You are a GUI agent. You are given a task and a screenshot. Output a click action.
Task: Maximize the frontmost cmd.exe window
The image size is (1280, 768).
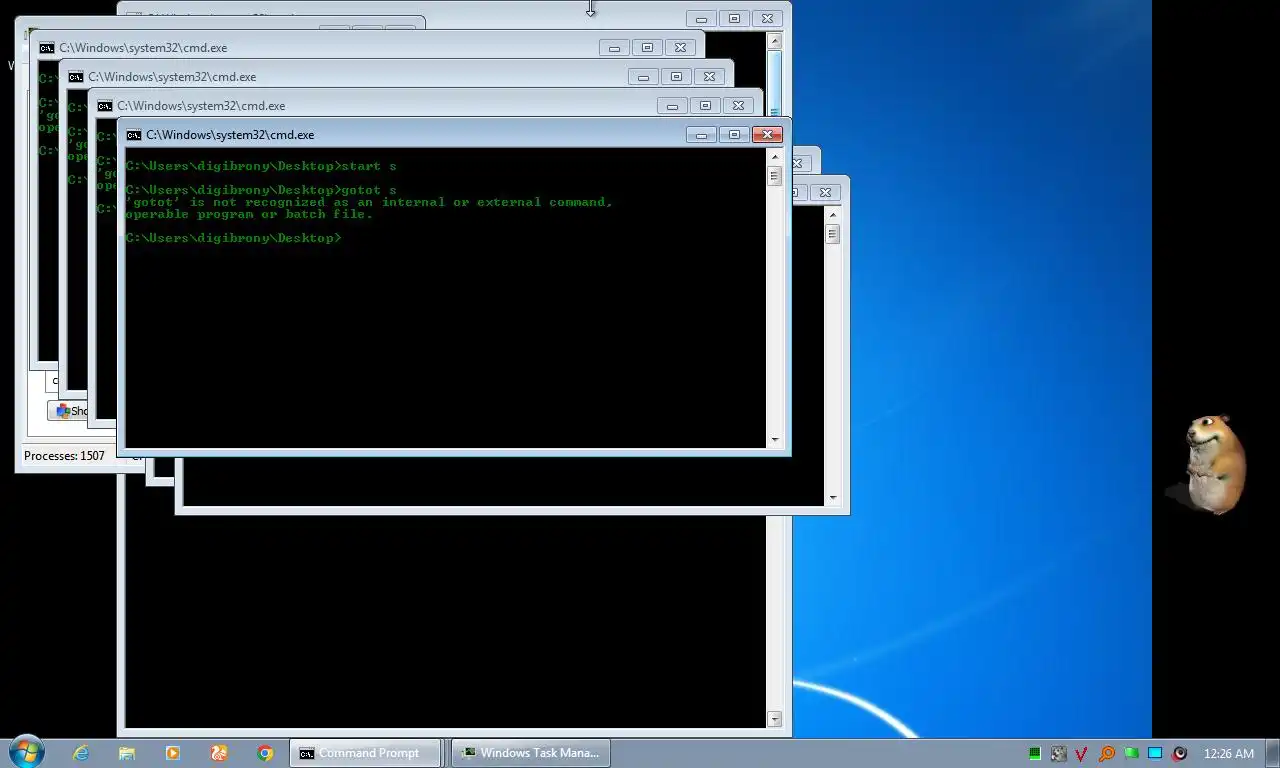[x=734, y=134]
